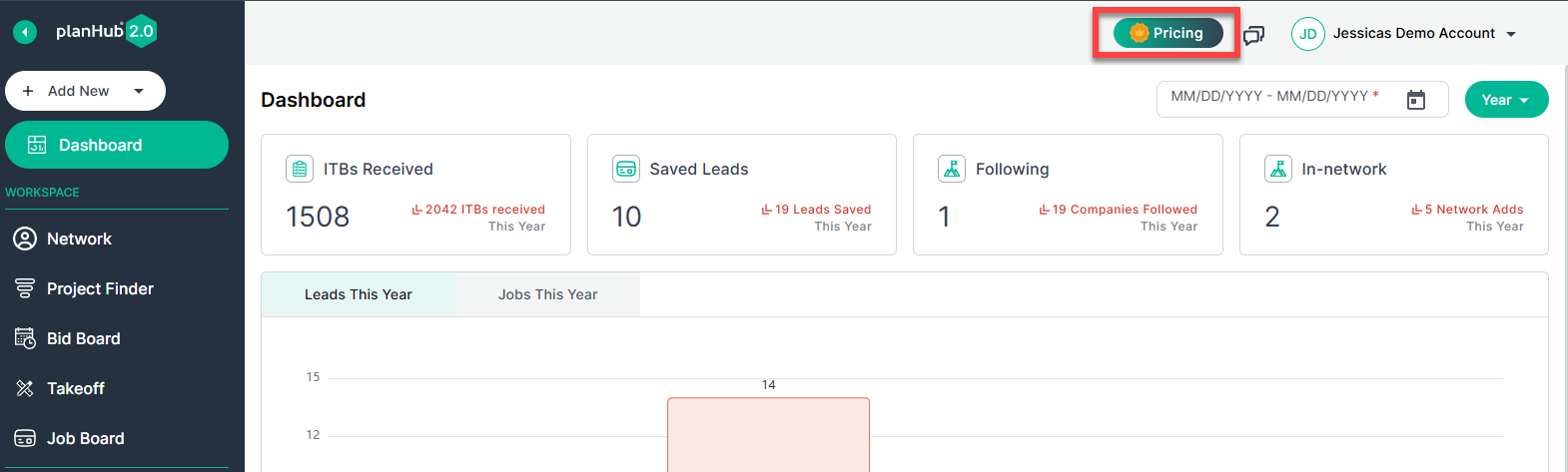
Task: Click the ITBs Received card icon
Action: (300, 169)
